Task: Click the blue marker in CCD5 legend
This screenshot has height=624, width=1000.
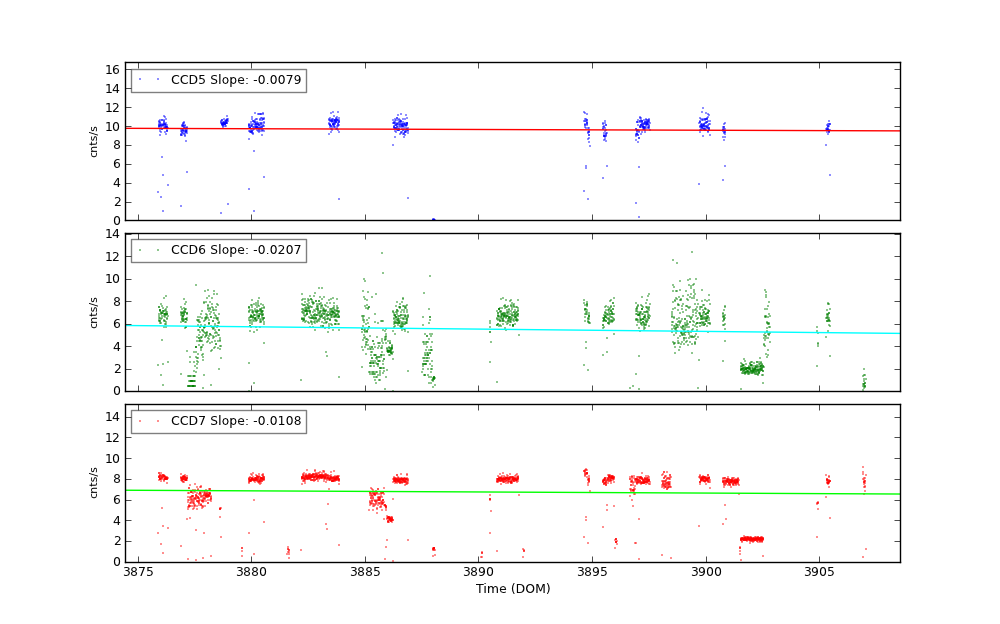Action: [x=139, y=80]
